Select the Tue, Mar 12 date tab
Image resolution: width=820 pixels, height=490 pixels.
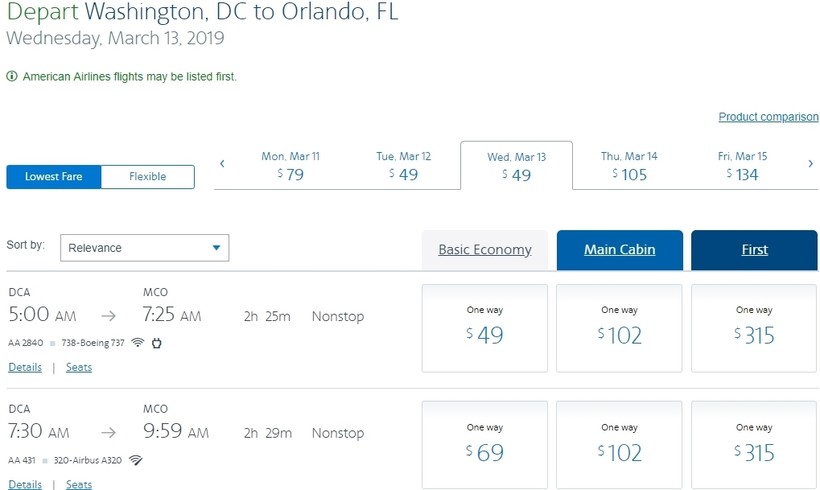pos(403,165)
